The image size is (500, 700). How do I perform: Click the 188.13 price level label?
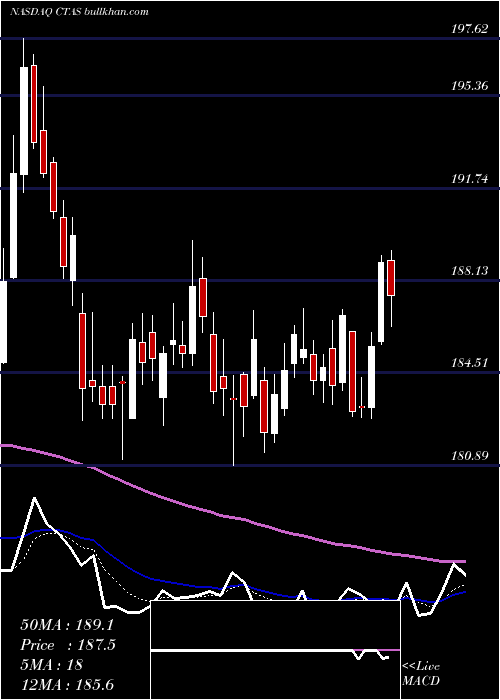(469, 271)
